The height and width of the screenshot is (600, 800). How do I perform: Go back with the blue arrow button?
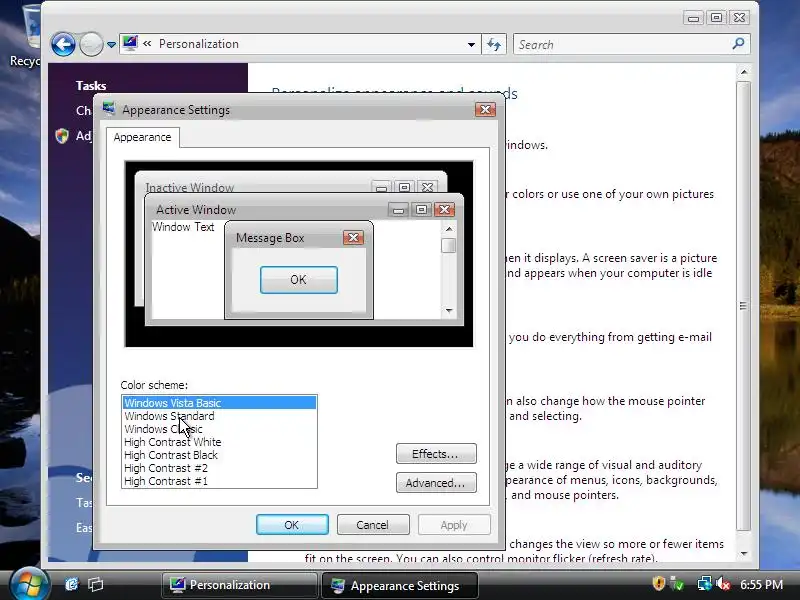tap(63, 44)
